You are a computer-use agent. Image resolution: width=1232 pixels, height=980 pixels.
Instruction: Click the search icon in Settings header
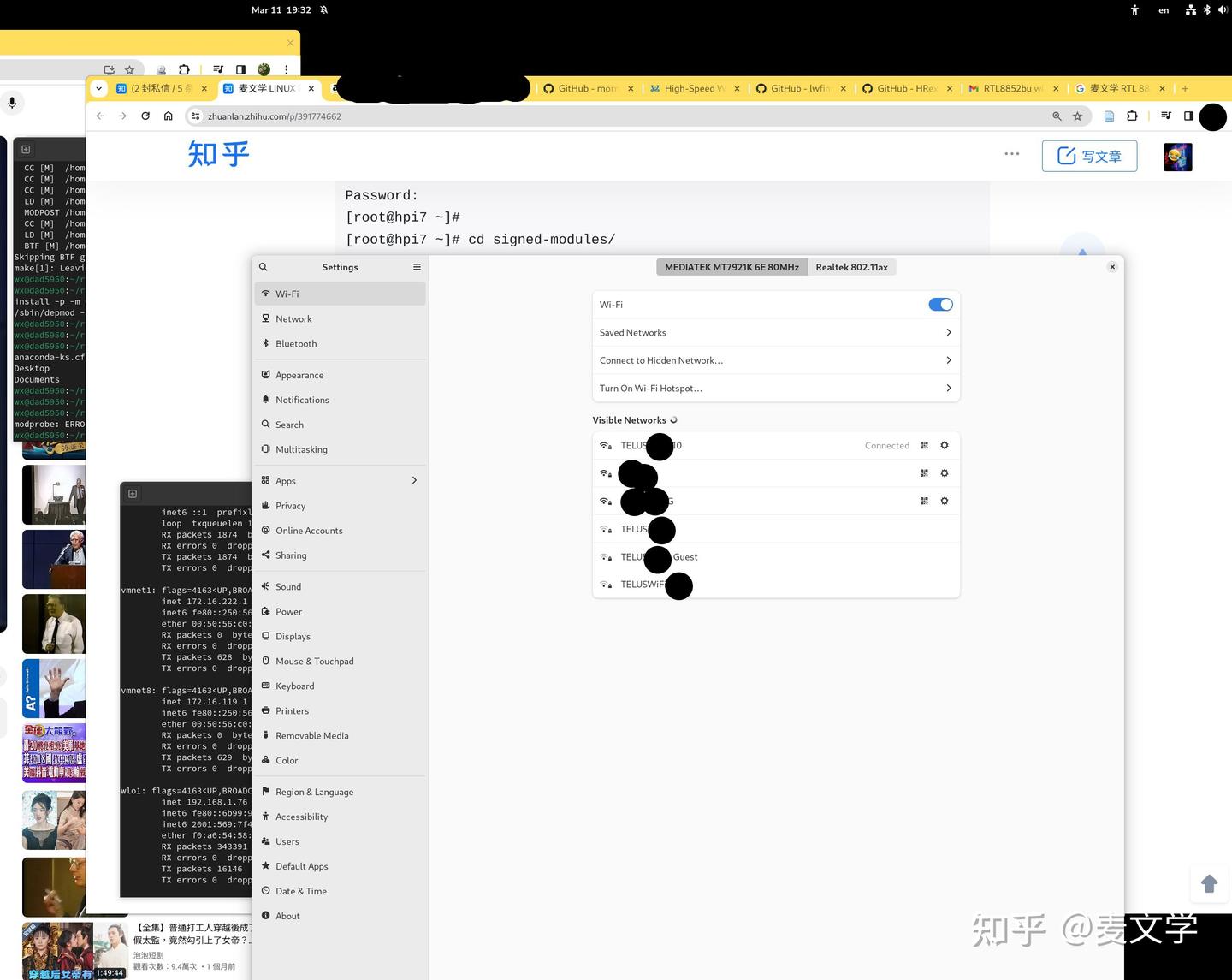263,267
